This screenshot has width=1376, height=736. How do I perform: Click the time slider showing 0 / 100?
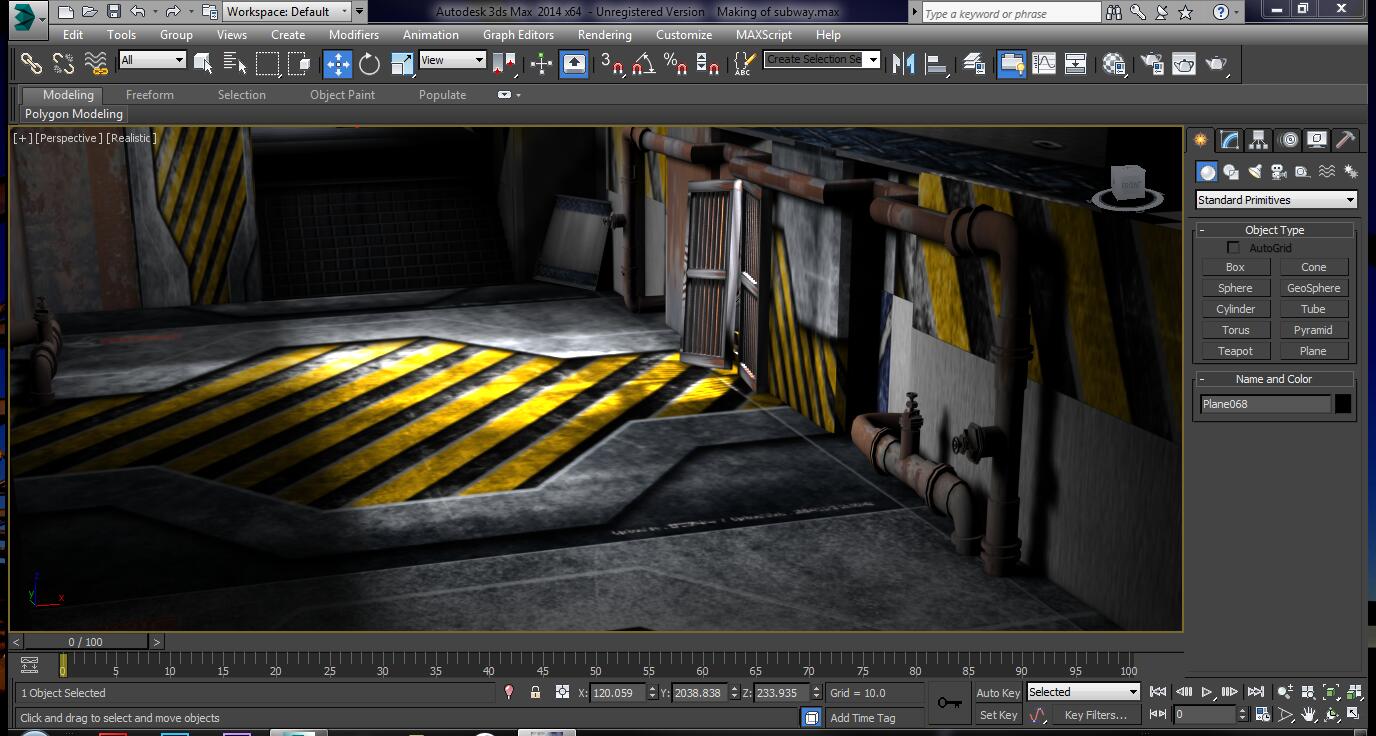click(86, 642)
